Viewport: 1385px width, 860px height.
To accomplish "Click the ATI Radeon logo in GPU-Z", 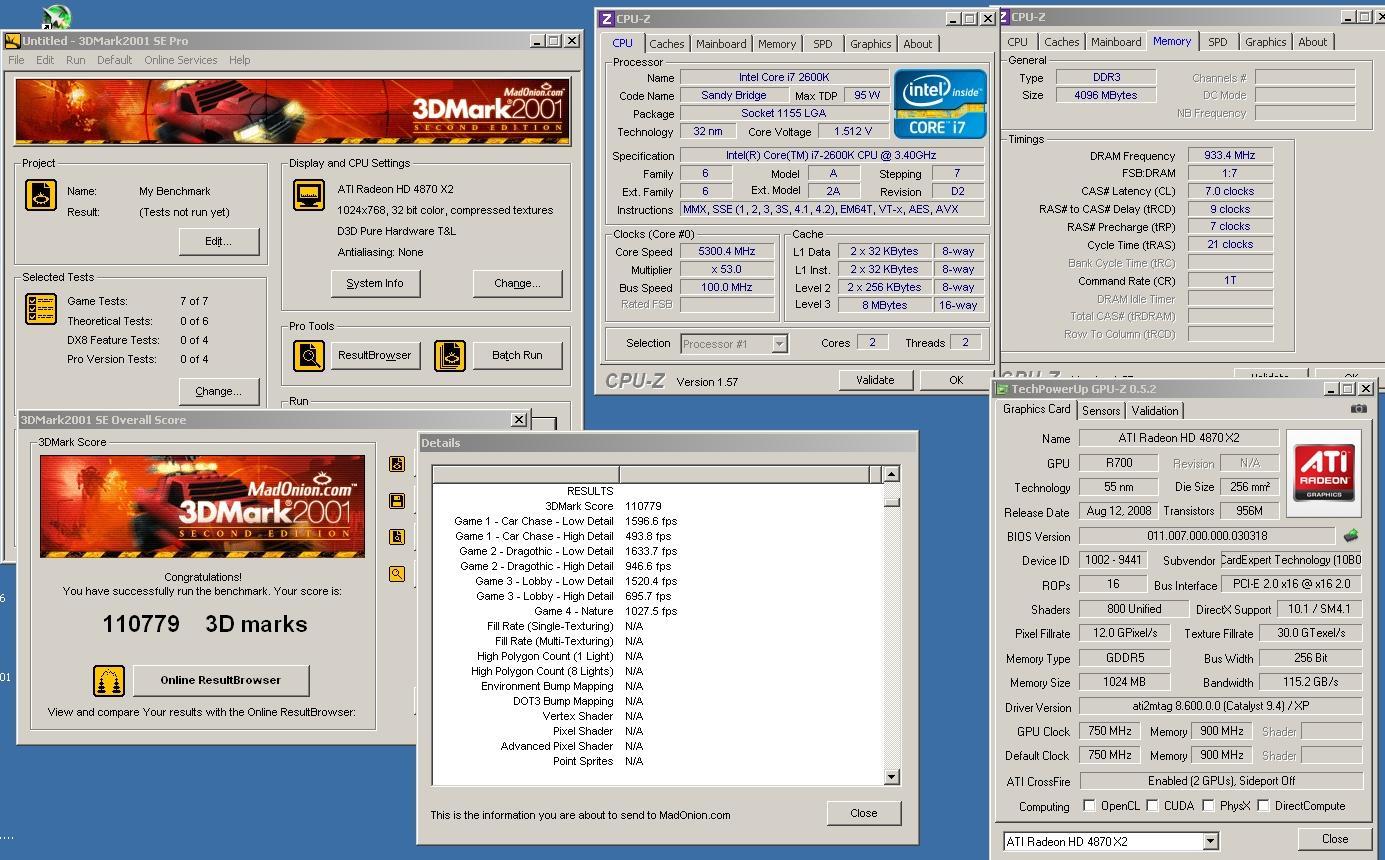I will 1324,473.
